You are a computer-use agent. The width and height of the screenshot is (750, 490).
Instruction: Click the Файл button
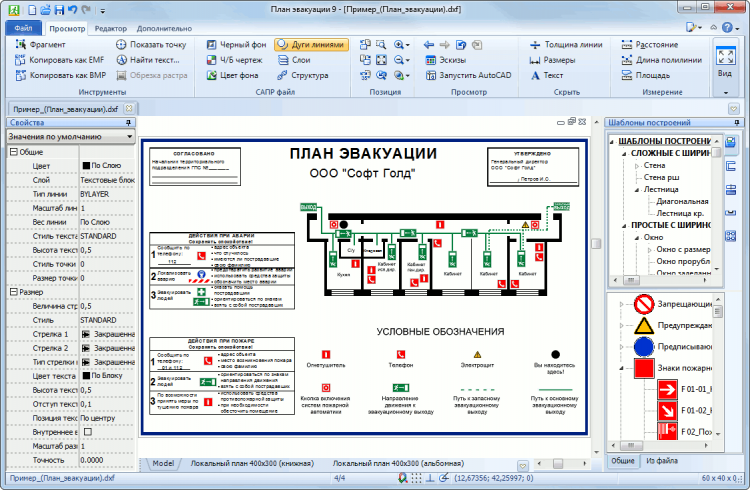(23, 28)
